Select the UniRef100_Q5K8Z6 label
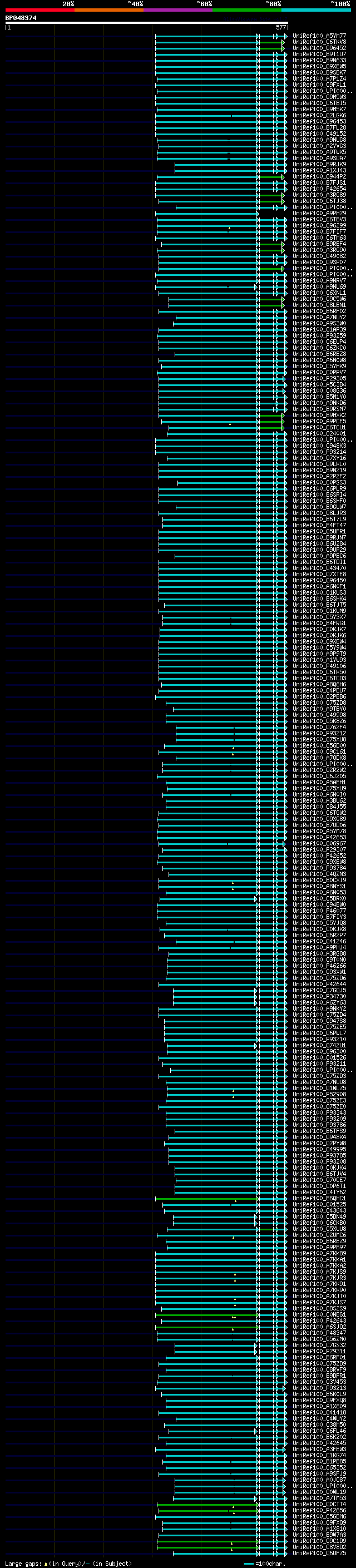 click(319, 721)
